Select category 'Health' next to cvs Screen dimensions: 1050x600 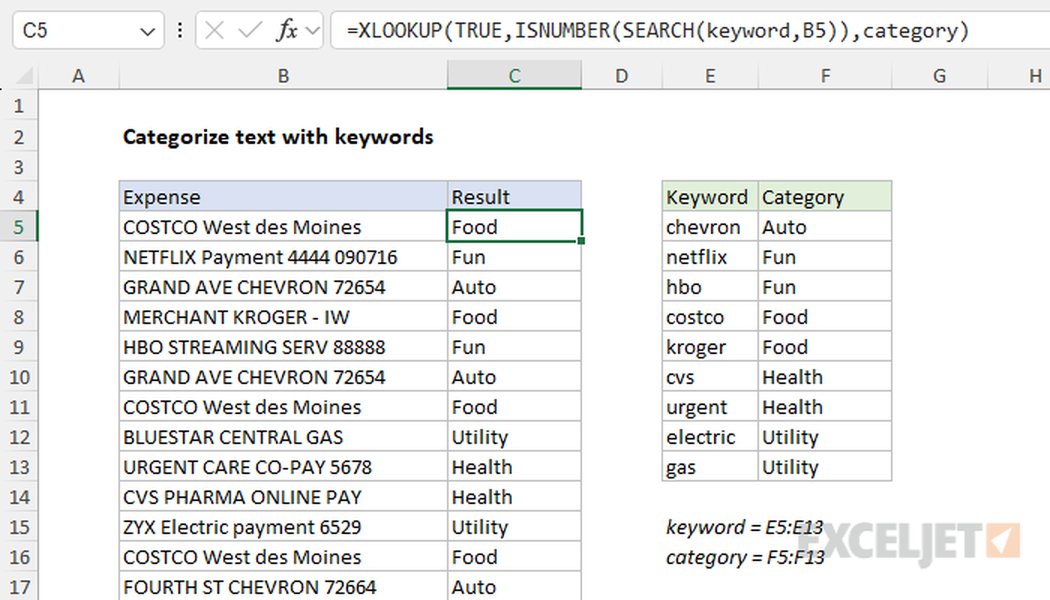825,377
